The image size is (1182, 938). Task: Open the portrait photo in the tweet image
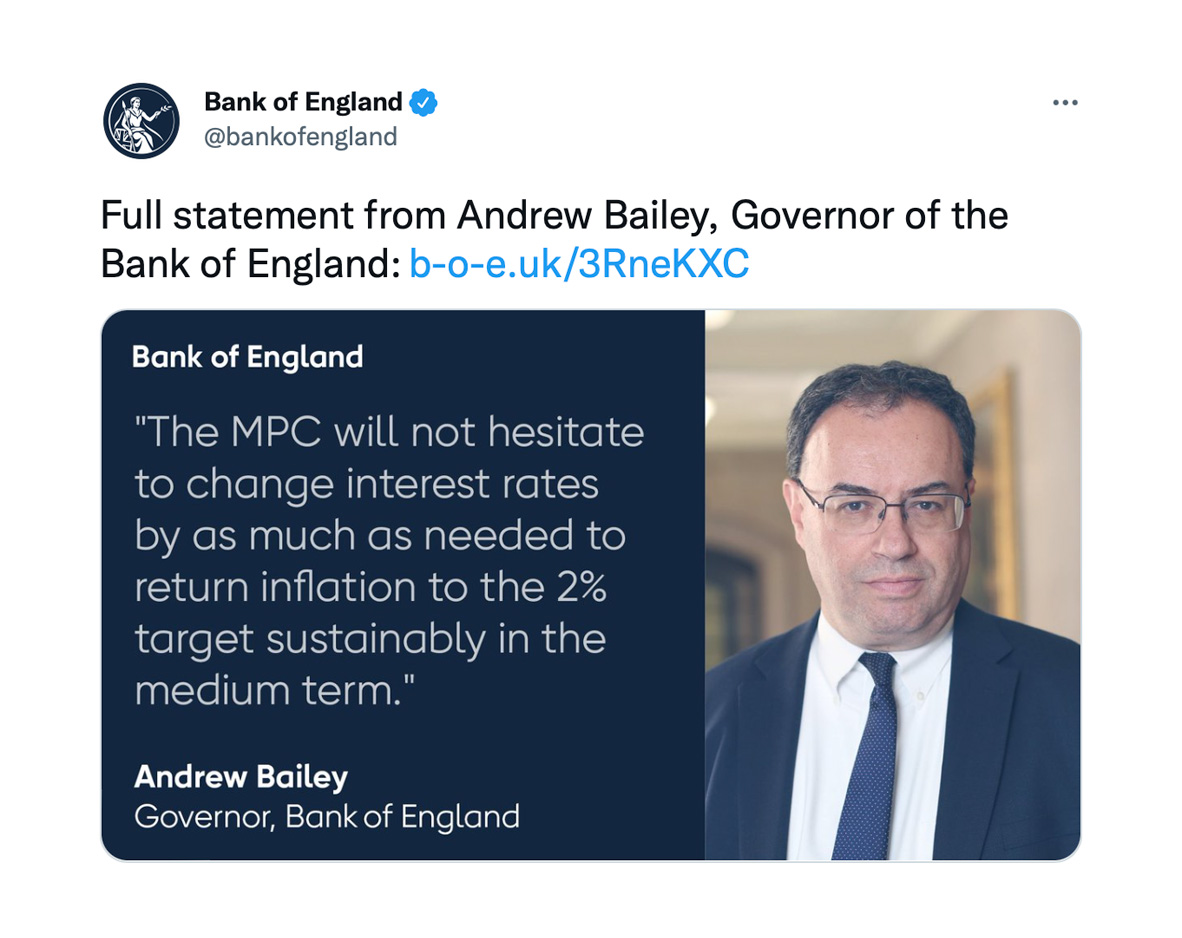pyautogui.click(x=892, y=585)
